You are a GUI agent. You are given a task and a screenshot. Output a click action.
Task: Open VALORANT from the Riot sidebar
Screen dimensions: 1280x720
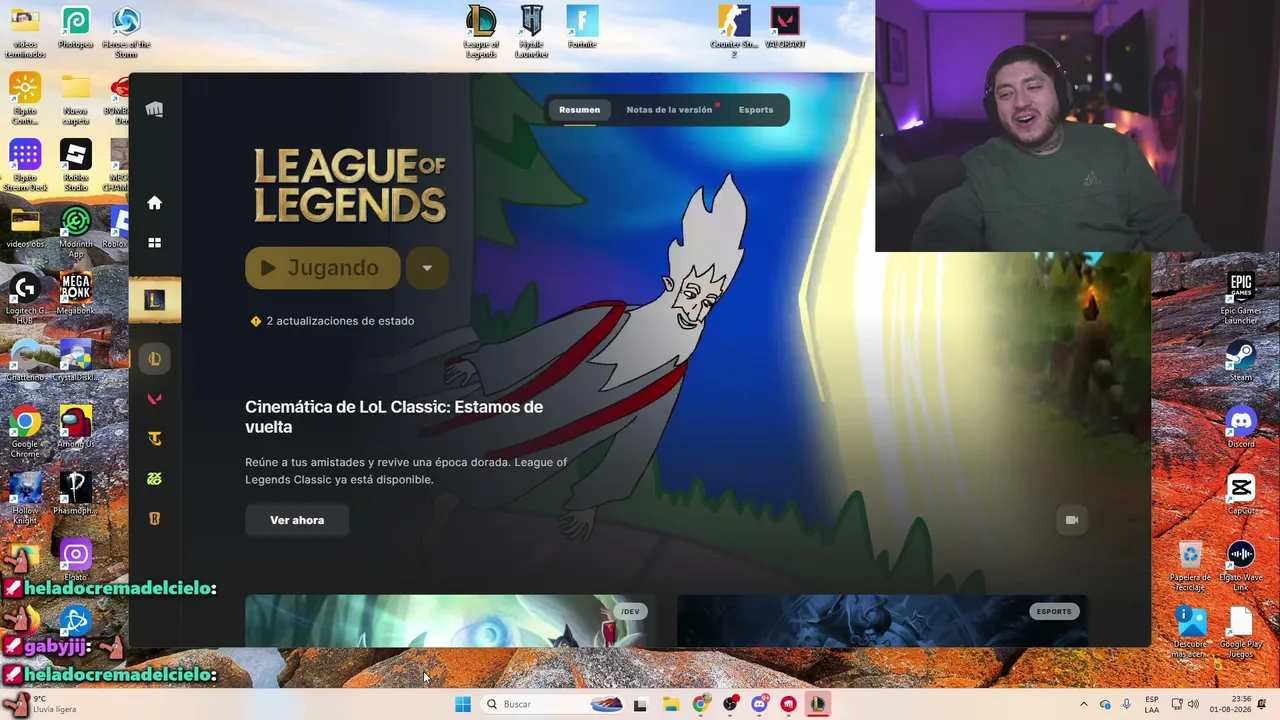154,399
